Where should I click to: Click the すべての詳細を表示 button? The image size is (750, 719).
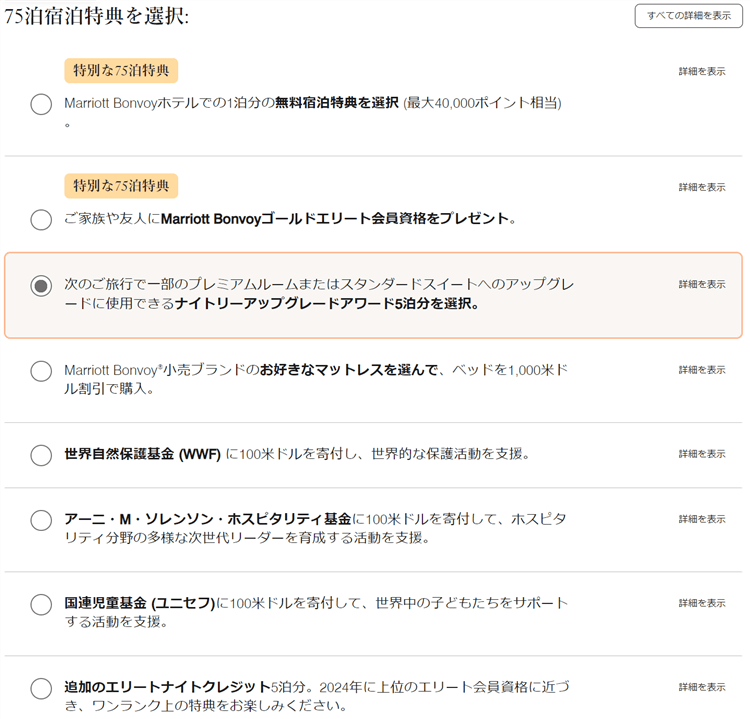point(688,16)
